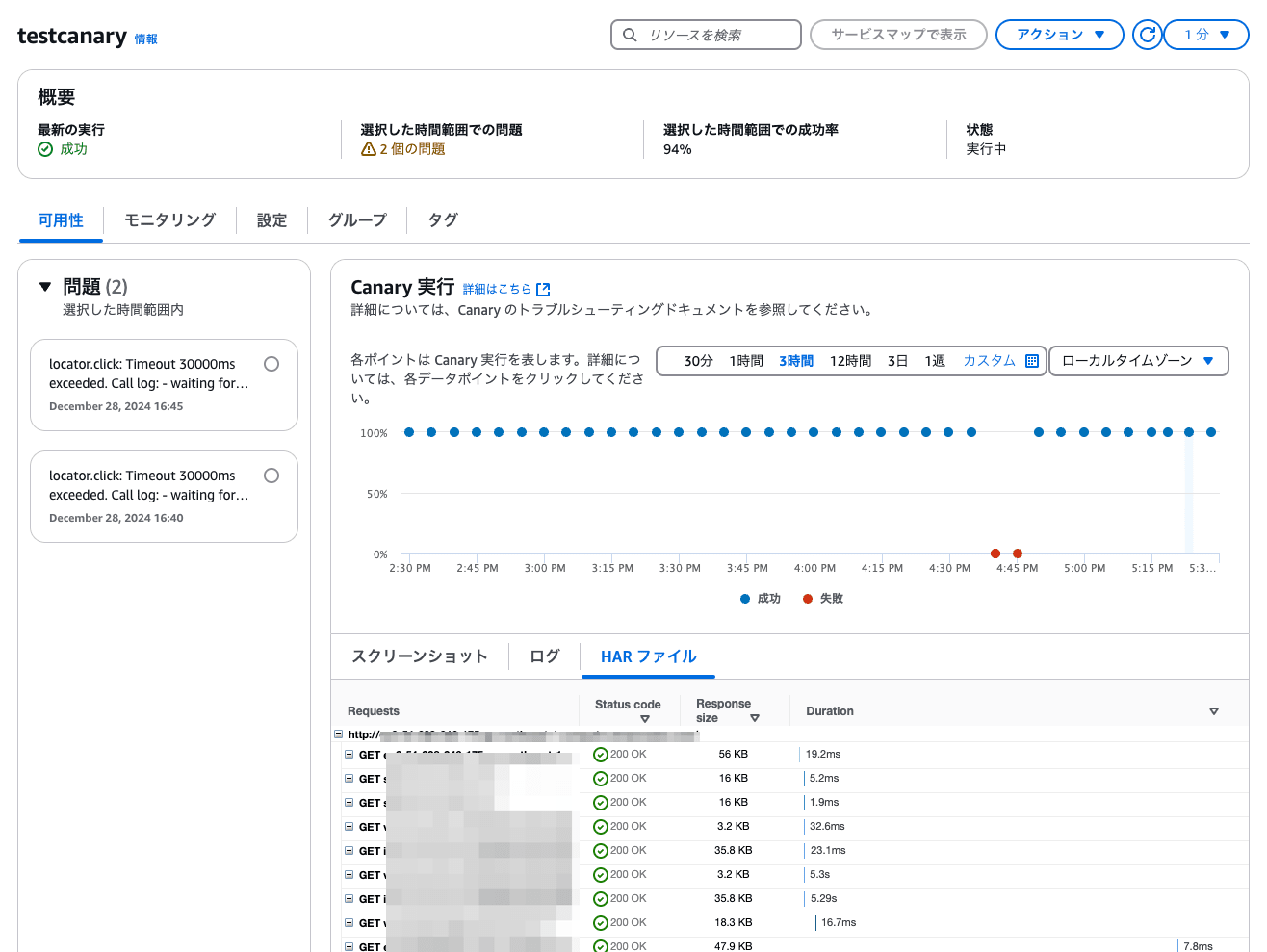
Task: Switch to the モニタリング tab
Action: (x=169, y=220)
